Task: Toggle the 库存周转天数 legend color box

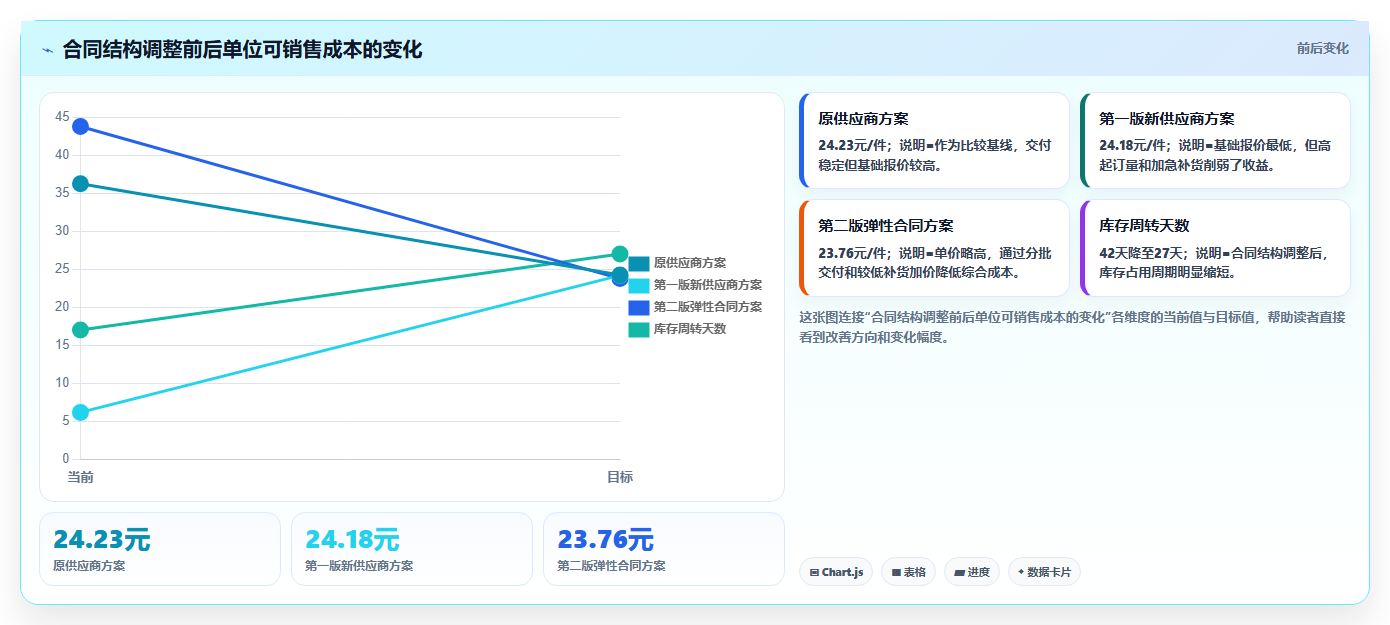Action: pos(639,329)
